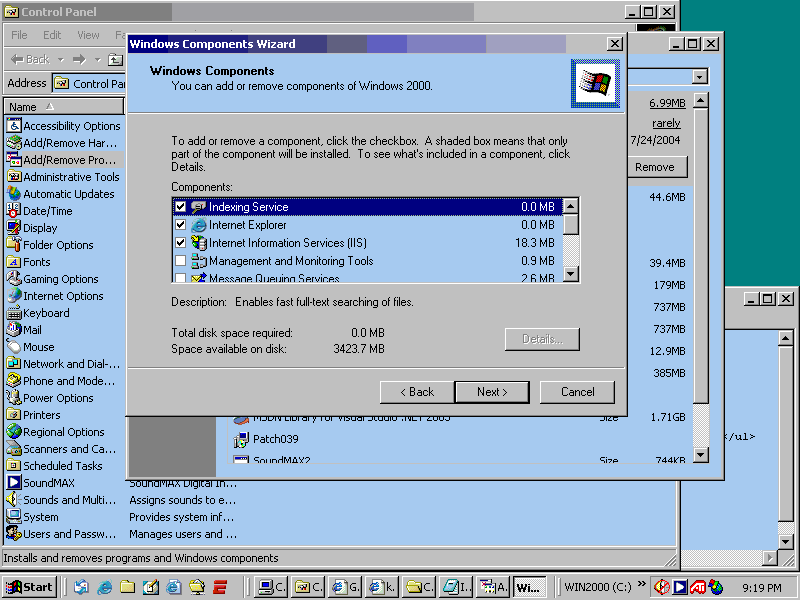This screenshot has width=800, height=600.
Task: Select the Printers icon in Control Panel
Action: 14,415
